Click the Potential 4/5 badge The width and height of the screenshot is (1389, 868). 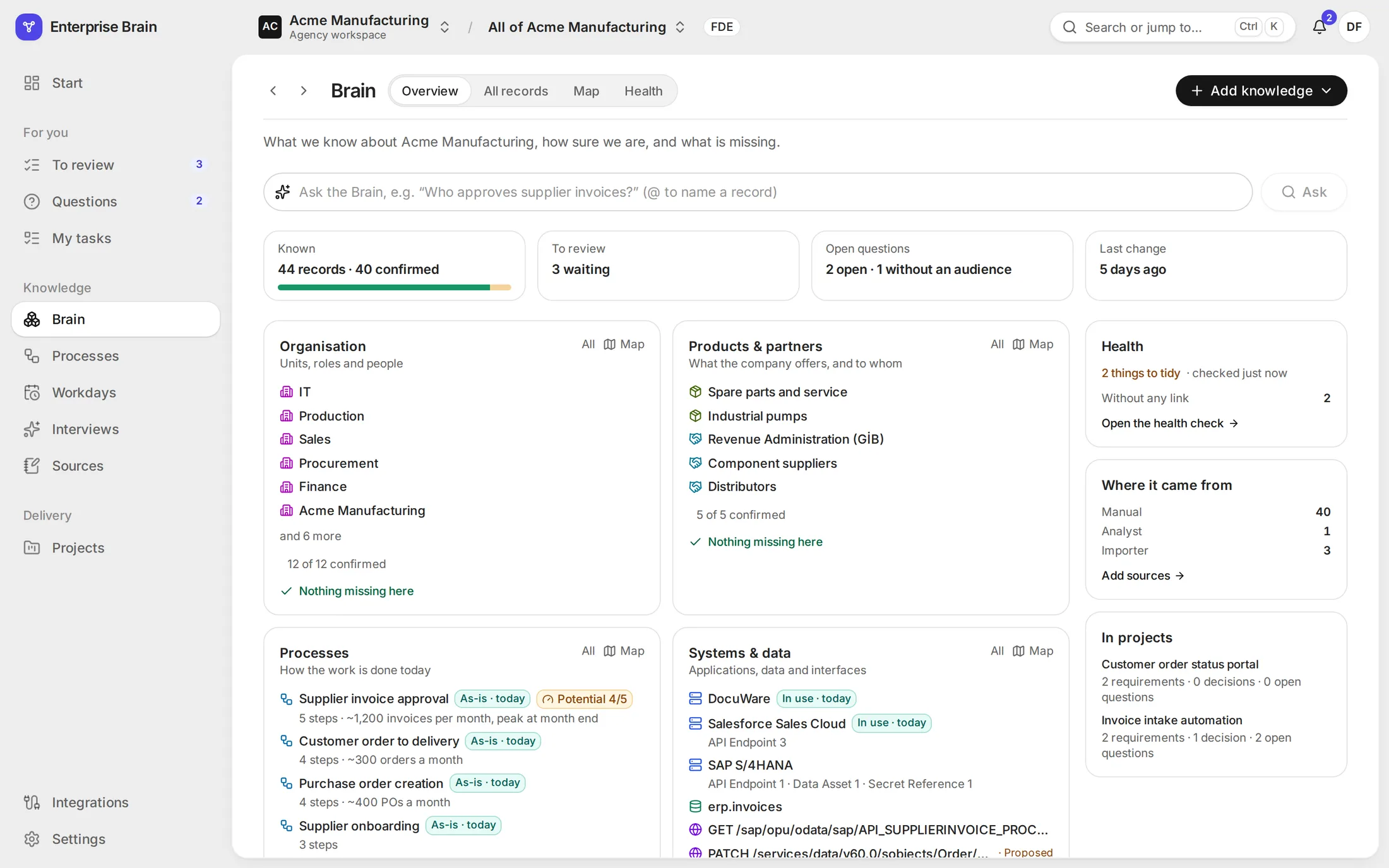pyautogui.click(x=585, y=699)
